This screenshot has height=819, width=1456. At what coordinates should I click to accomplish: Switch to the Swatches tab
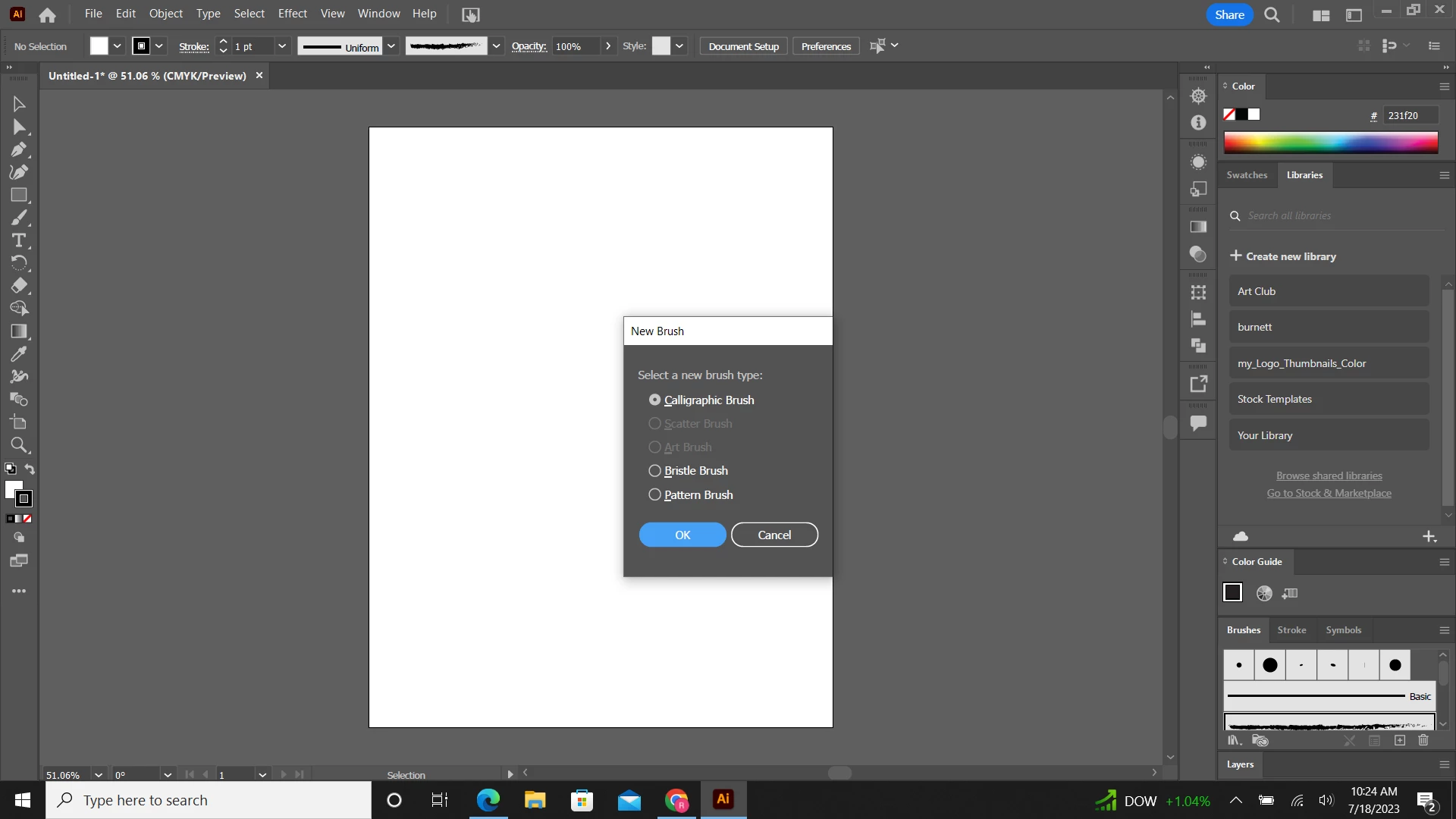tap(1247, 175)
